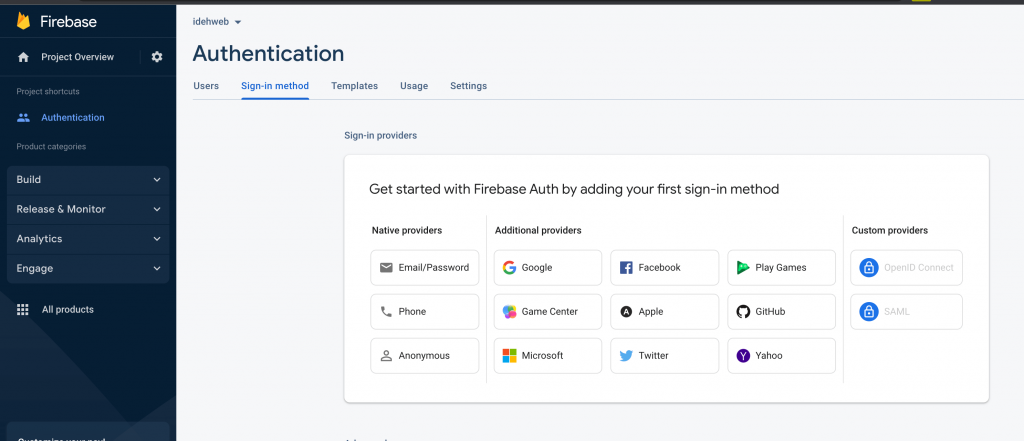Add Facebook sign-in provider
Image resolution: width=1024 pixels, height=441 pixels.
click(664, 267)
